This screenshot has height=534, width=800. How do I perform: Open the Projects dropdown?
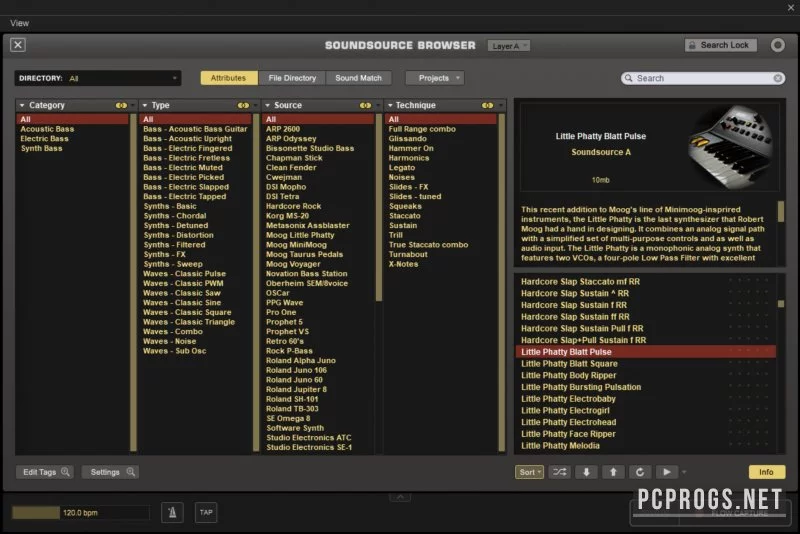435,78
